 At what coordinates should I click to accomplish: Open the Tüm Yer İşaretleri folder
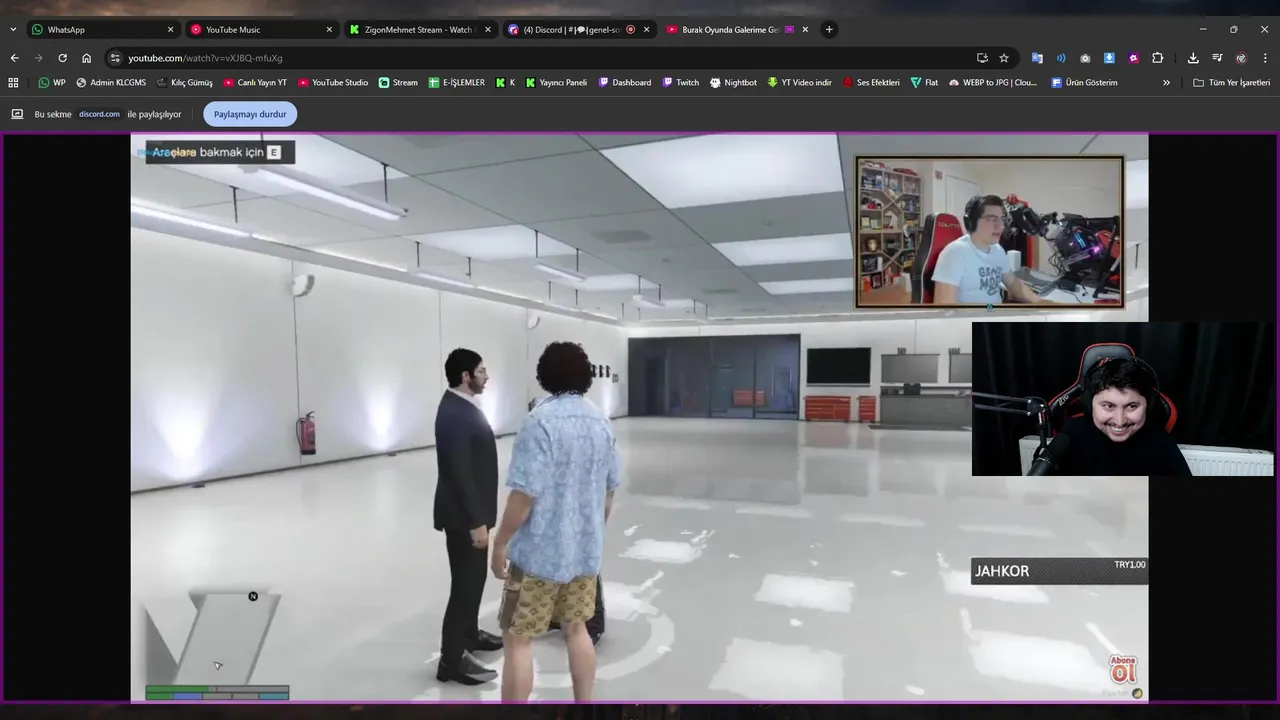[1232, 83]
